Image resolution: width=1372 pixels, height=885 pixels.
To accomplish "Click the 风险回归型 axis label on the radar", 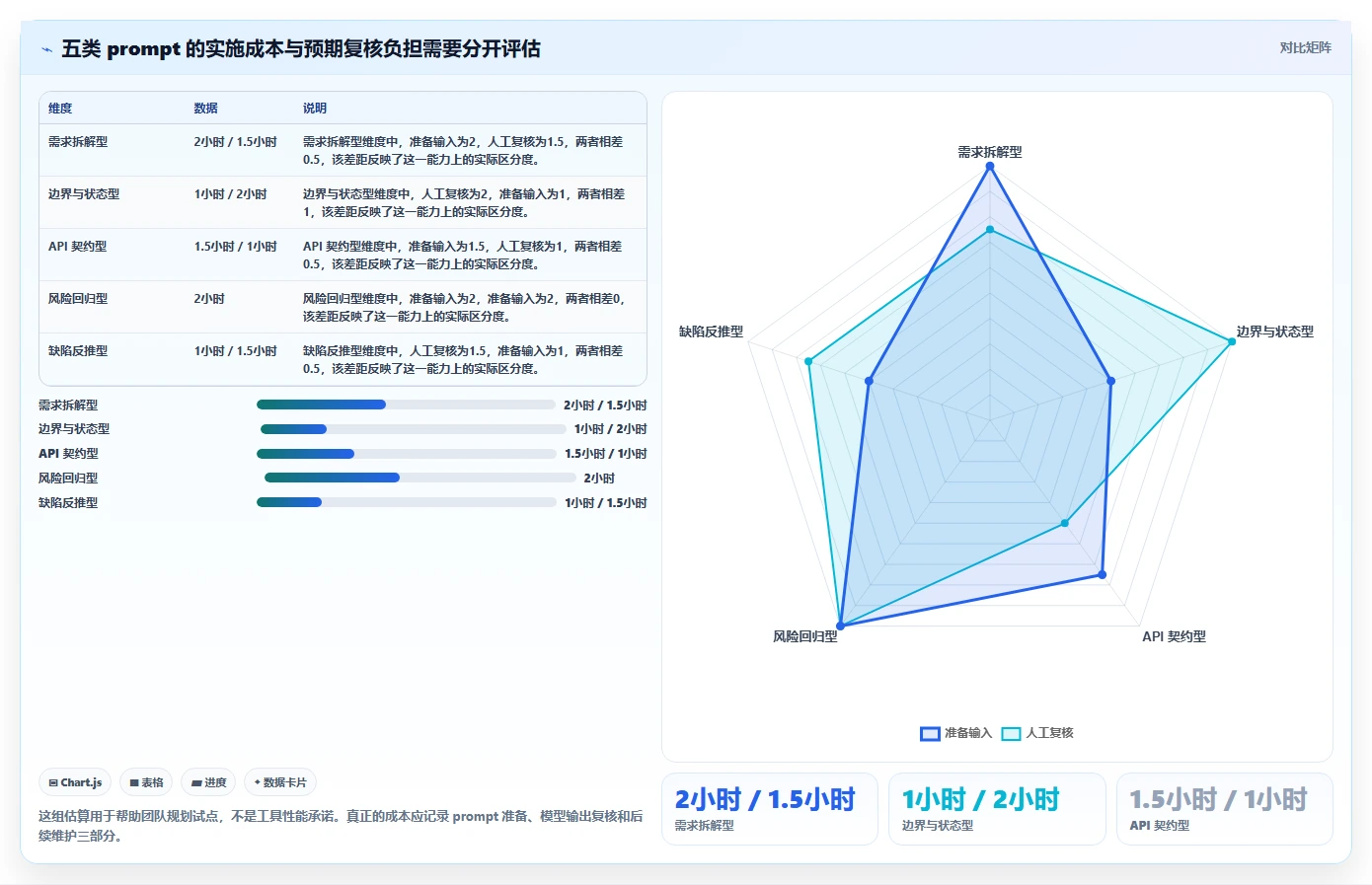I will (x=805, y=636).
